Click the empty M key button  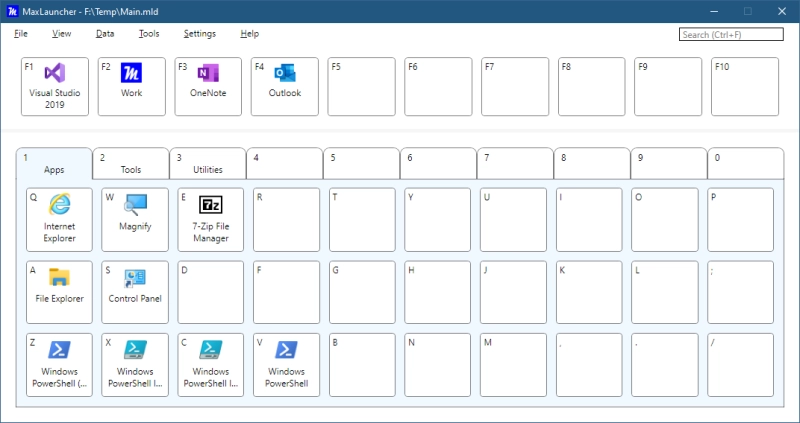pyautogui.click(x=513, y=365)
